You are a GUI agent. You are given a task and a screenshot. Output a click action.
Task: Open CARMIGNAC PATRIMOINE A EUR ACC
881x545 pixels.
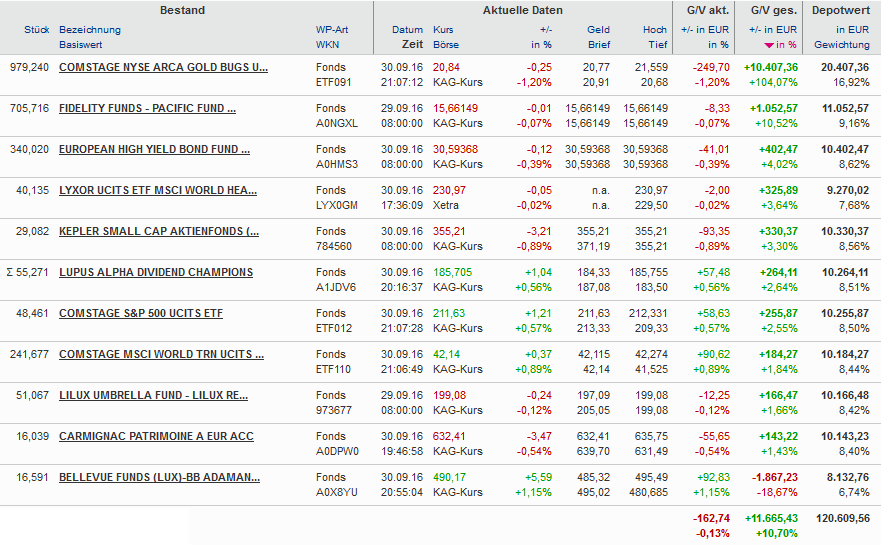156,436
